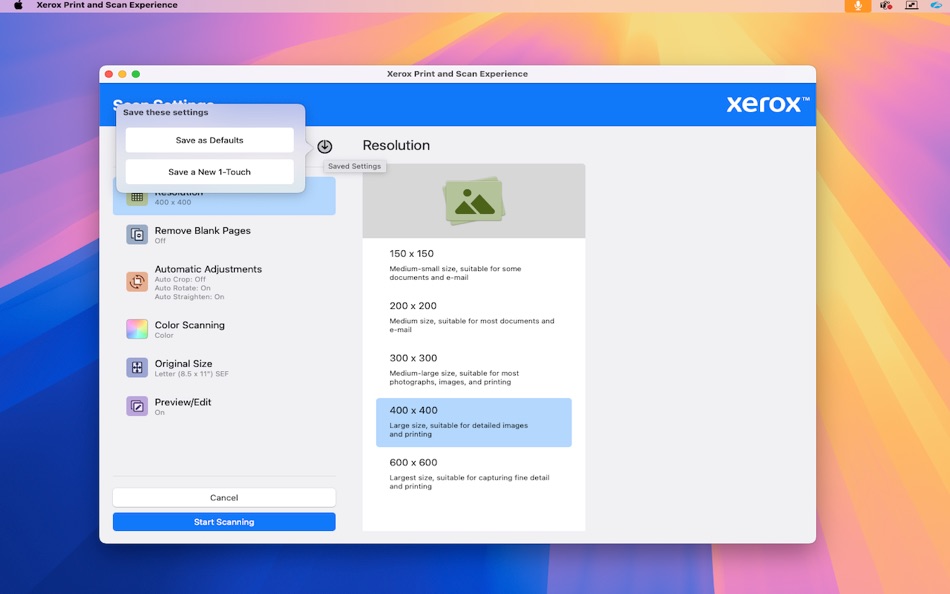950x594 pixels.
Task: Click the 'Save these settings' popup title
Action: click(165, 112)
